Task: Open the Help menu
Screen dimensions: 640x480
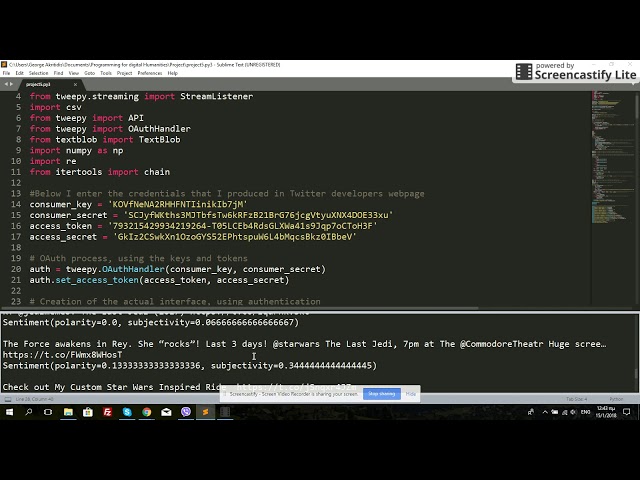Action: 173,73
